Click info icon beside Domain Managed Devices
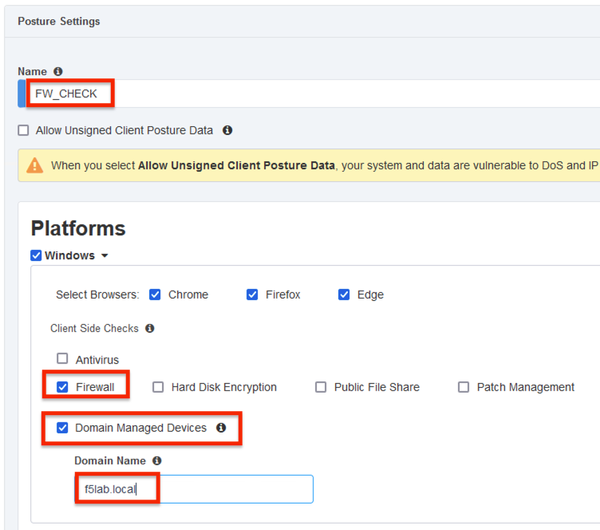 221,428
